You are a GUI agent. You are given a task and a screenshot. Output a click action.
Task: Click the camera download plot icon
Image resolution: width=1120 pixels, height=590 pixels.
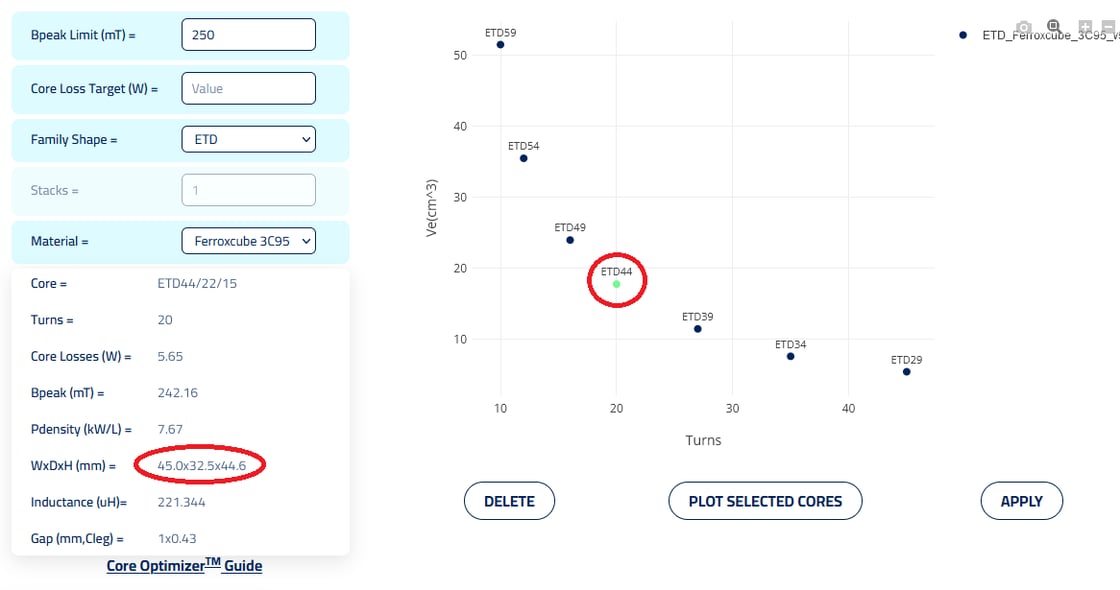coord(1024,28)
